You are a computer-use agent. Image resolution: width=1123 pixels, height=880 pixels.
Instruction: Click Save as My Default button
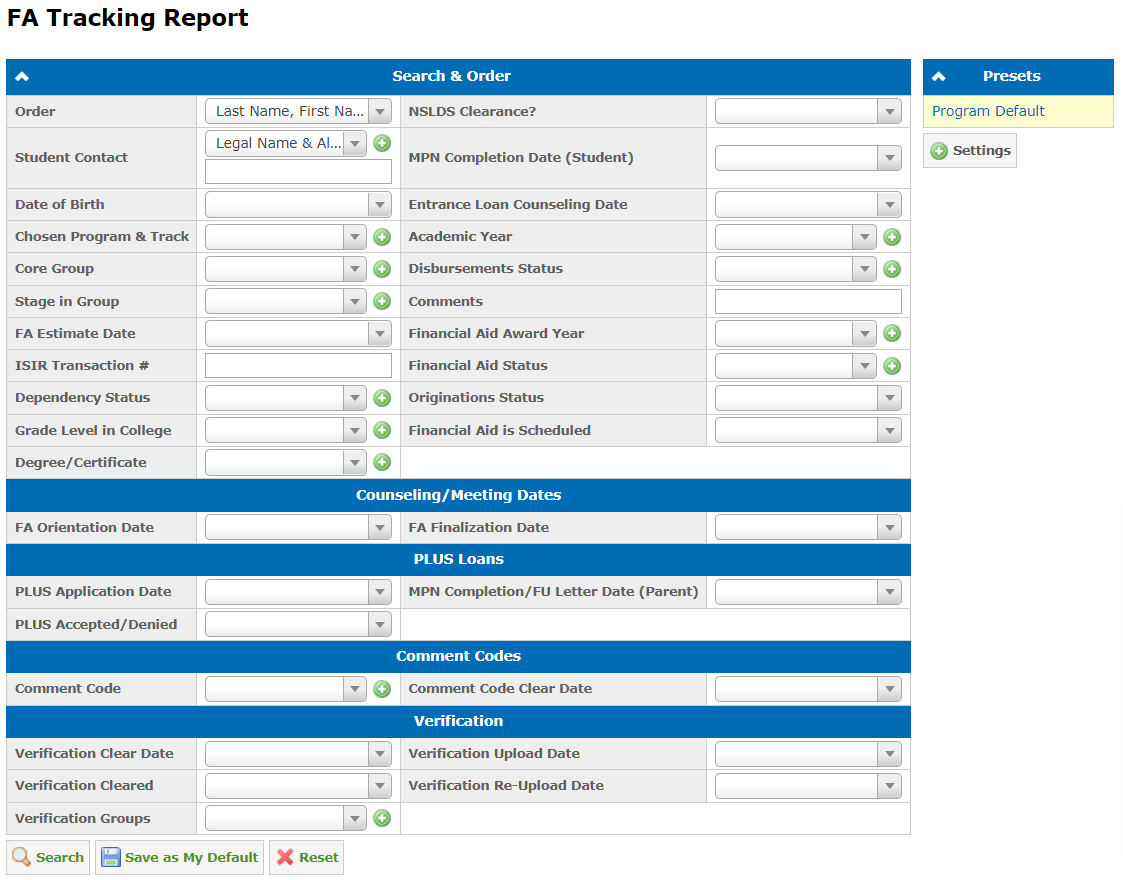(x=179, y=858)
